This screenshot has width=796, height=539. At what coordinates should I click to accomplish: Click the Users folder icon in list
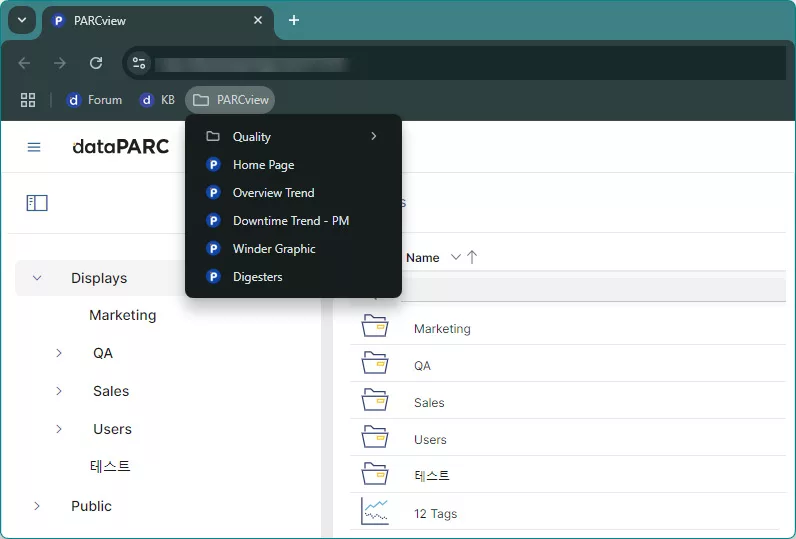pyautogui.click(x=375, y=437)
